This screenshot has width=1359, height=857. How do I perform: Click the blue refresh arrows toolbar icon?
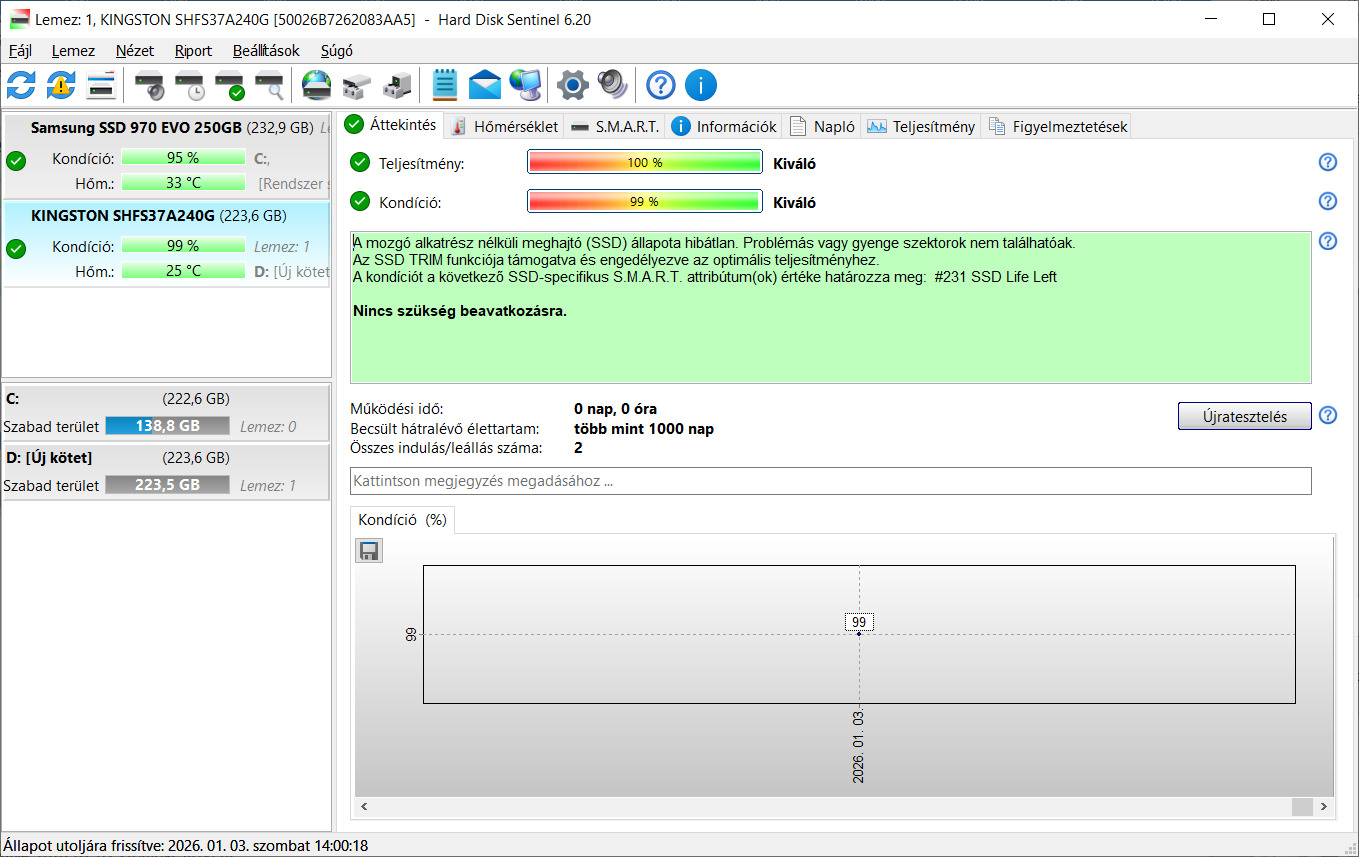click(x=21, y=85)
